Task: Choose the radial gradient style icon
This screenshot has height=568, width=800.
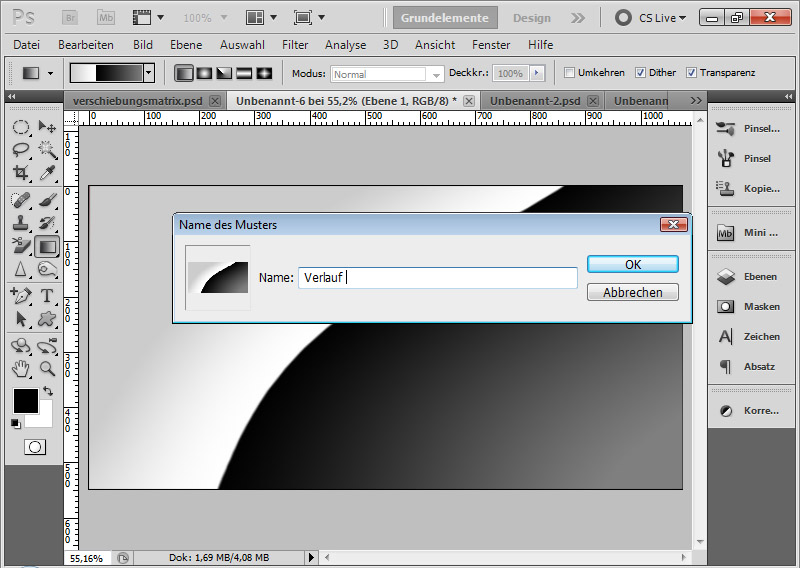Action: (204, 73)
